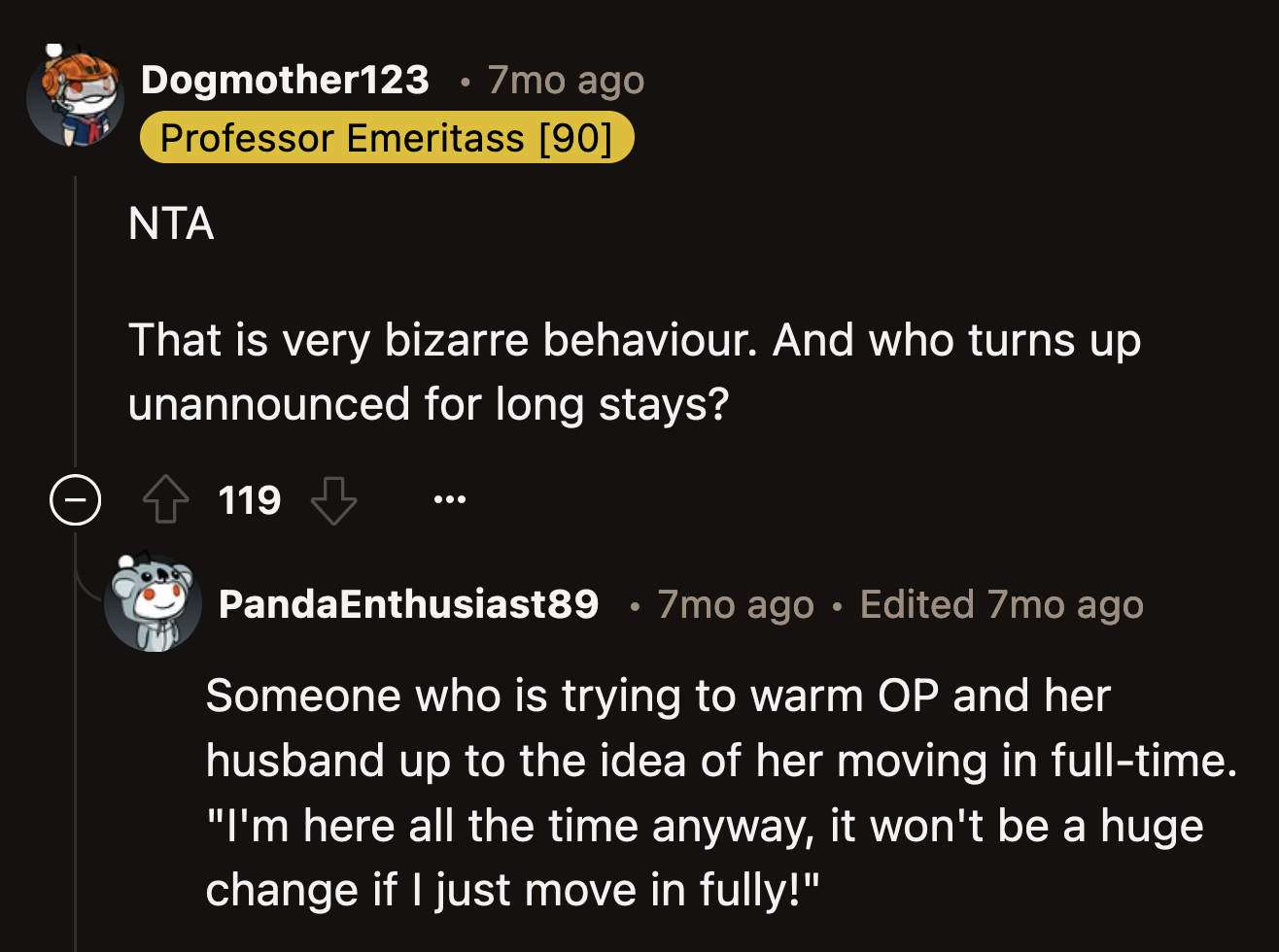Select the 119 vote count
The image size is (1279, 952).
[x=249, y=499]
